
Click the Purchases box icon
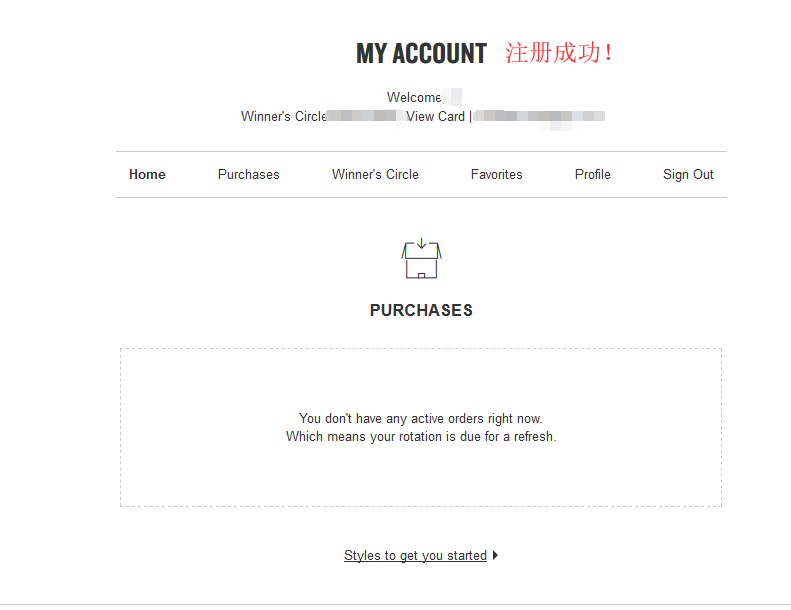421,259
